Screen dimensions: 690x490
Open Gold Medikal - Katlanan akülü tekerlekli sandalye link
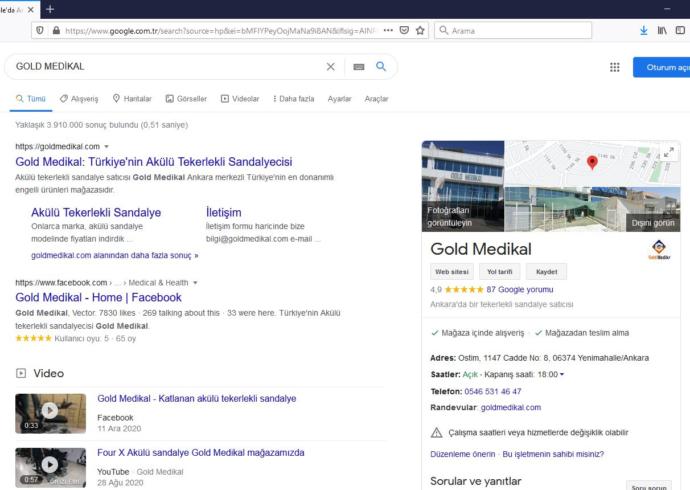click(x=197, y=399)
